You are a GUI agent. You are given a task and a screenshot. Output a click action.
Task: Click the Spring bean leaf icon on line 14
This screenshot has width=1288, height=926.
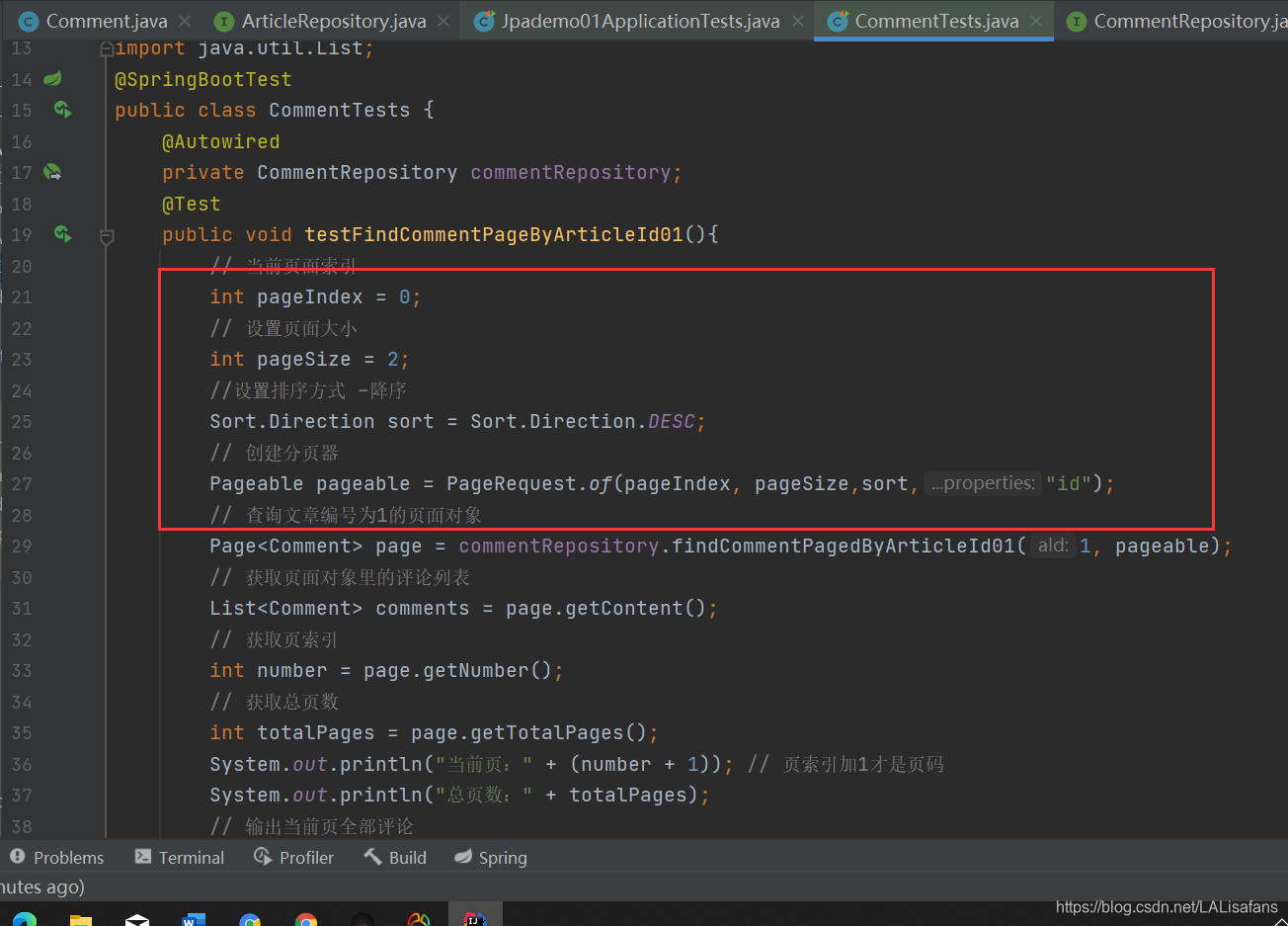click(52, 79)
